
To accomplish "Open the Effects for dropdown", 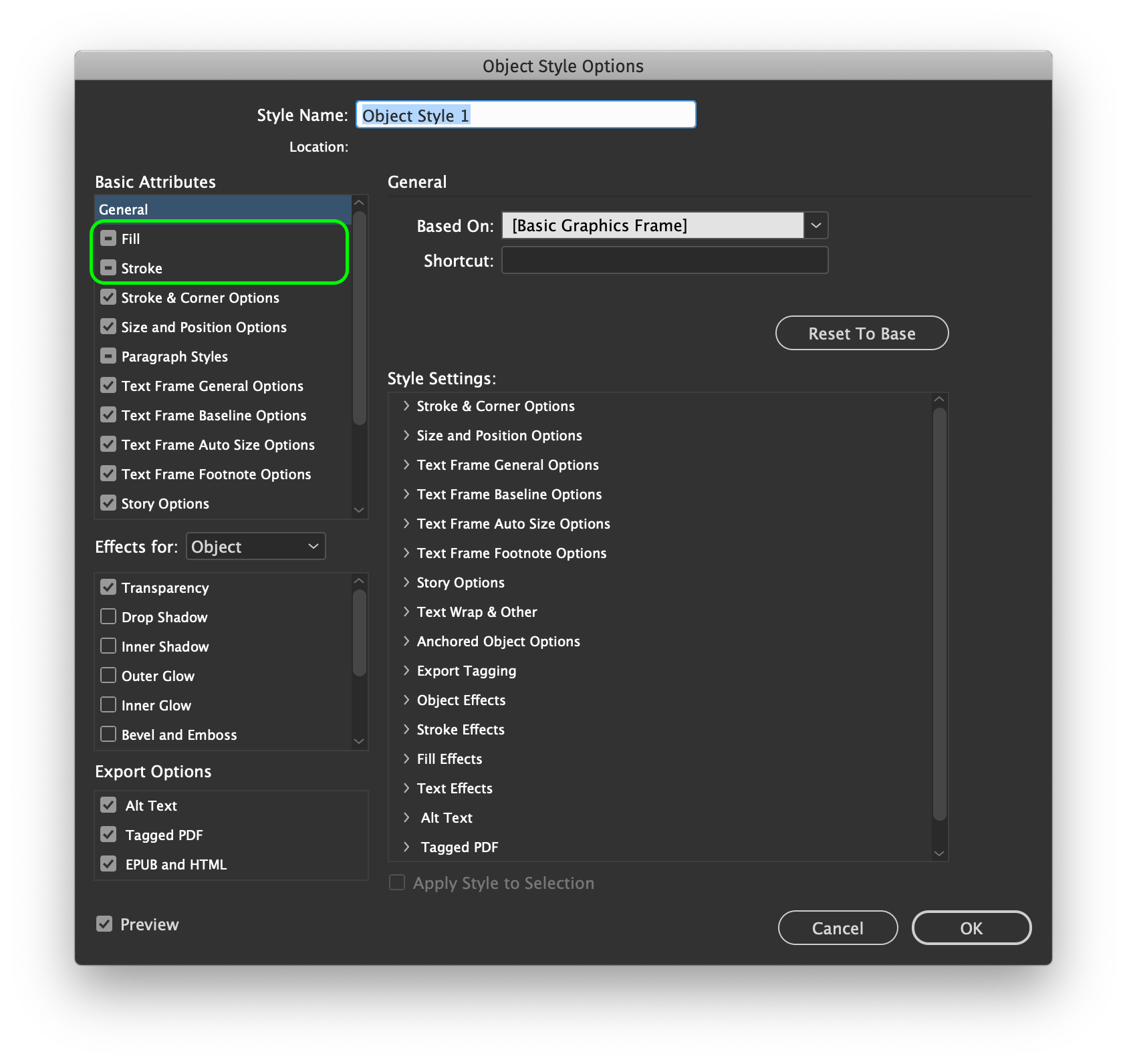I will pos(256,547).
